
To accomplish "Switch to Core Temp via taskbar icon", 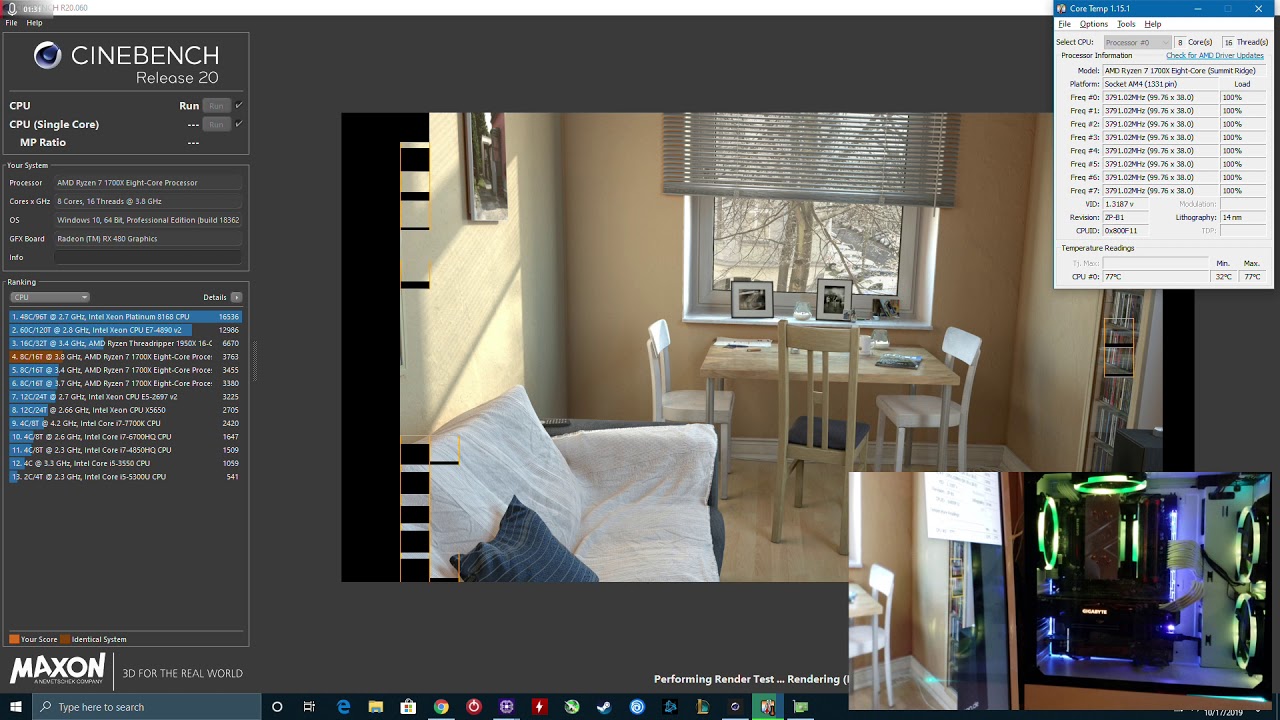I will coord(768,707).
